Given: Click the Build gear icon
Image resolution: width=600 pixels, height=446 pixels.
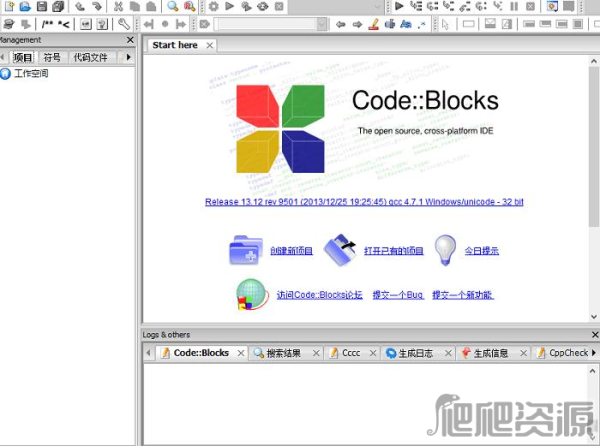Looking at the screenshot, I should pos(213,6).
